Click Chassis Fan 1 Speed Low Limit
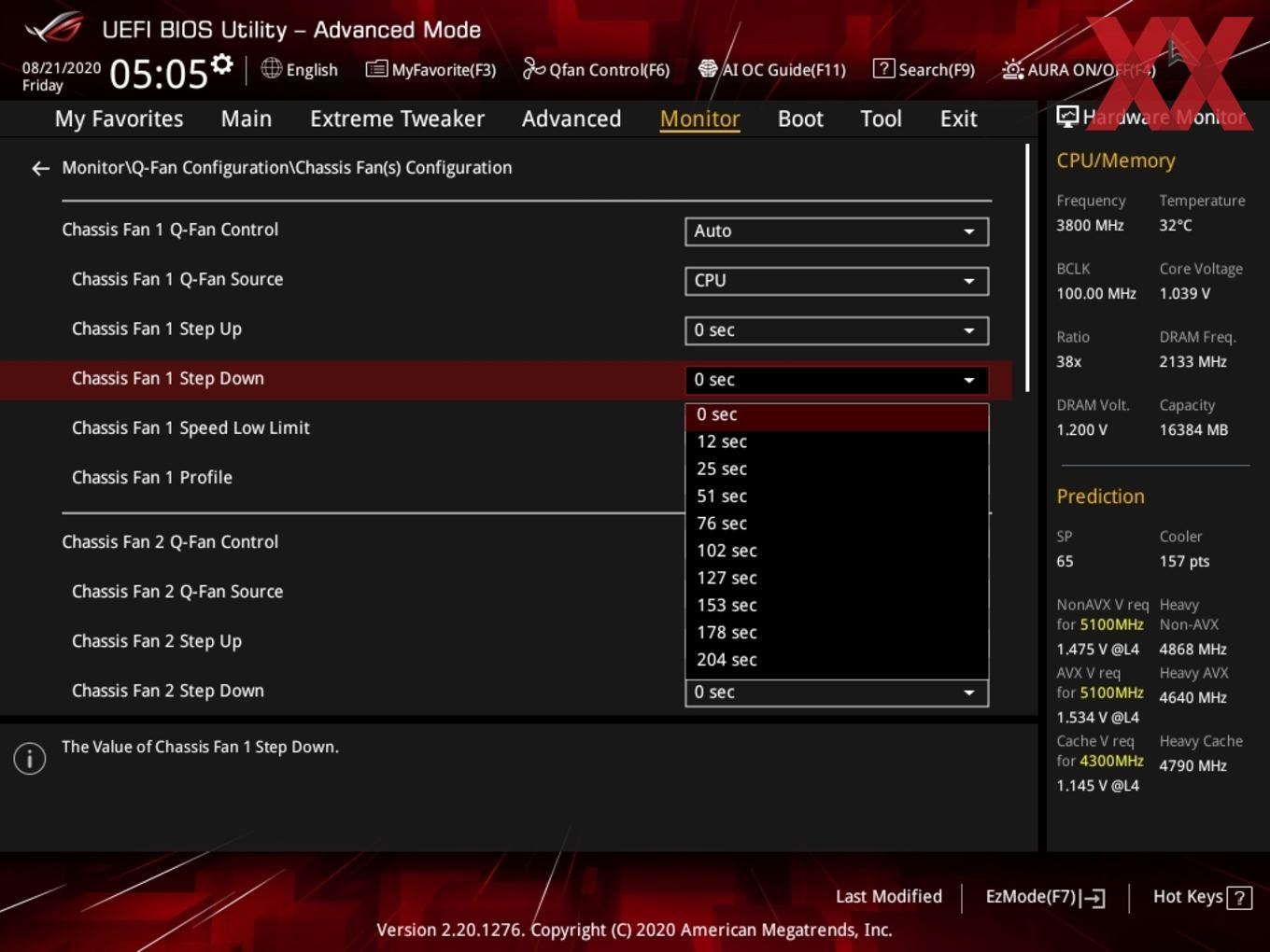The width and height of the screenshot is (1270, 952). click(190, 428)
